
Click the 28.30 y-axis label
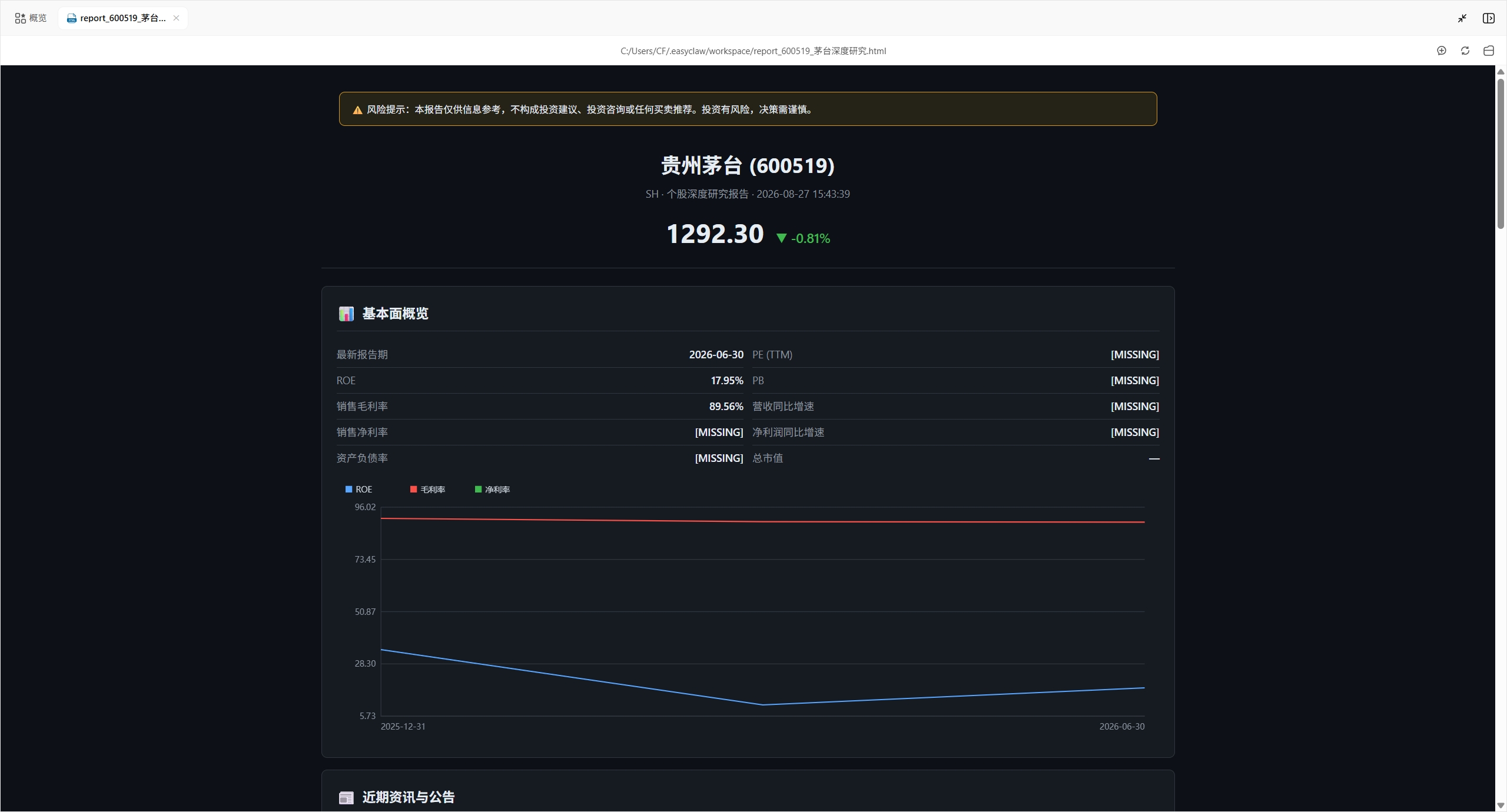365,664
